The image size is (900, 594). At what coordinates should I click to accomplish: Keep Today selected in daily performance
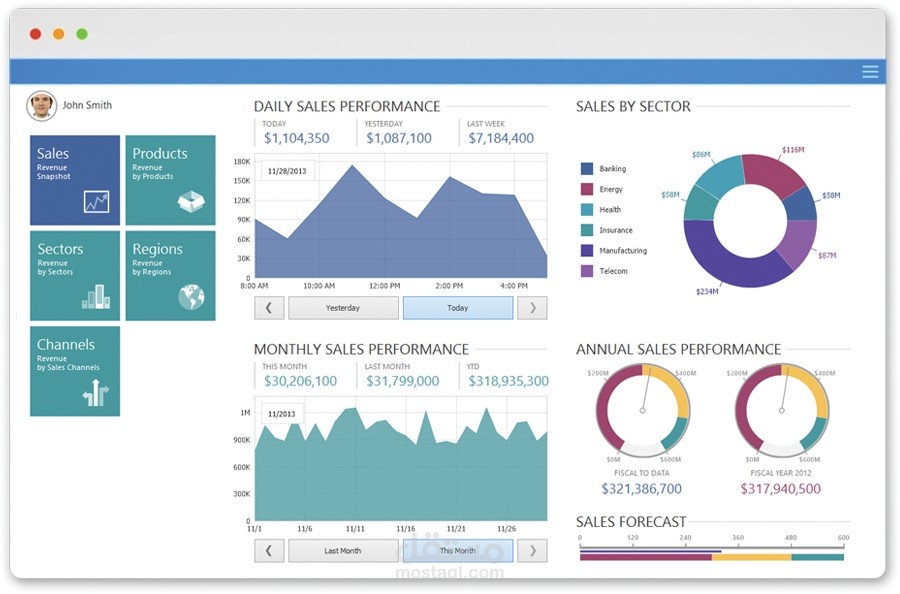click(458, 308)
